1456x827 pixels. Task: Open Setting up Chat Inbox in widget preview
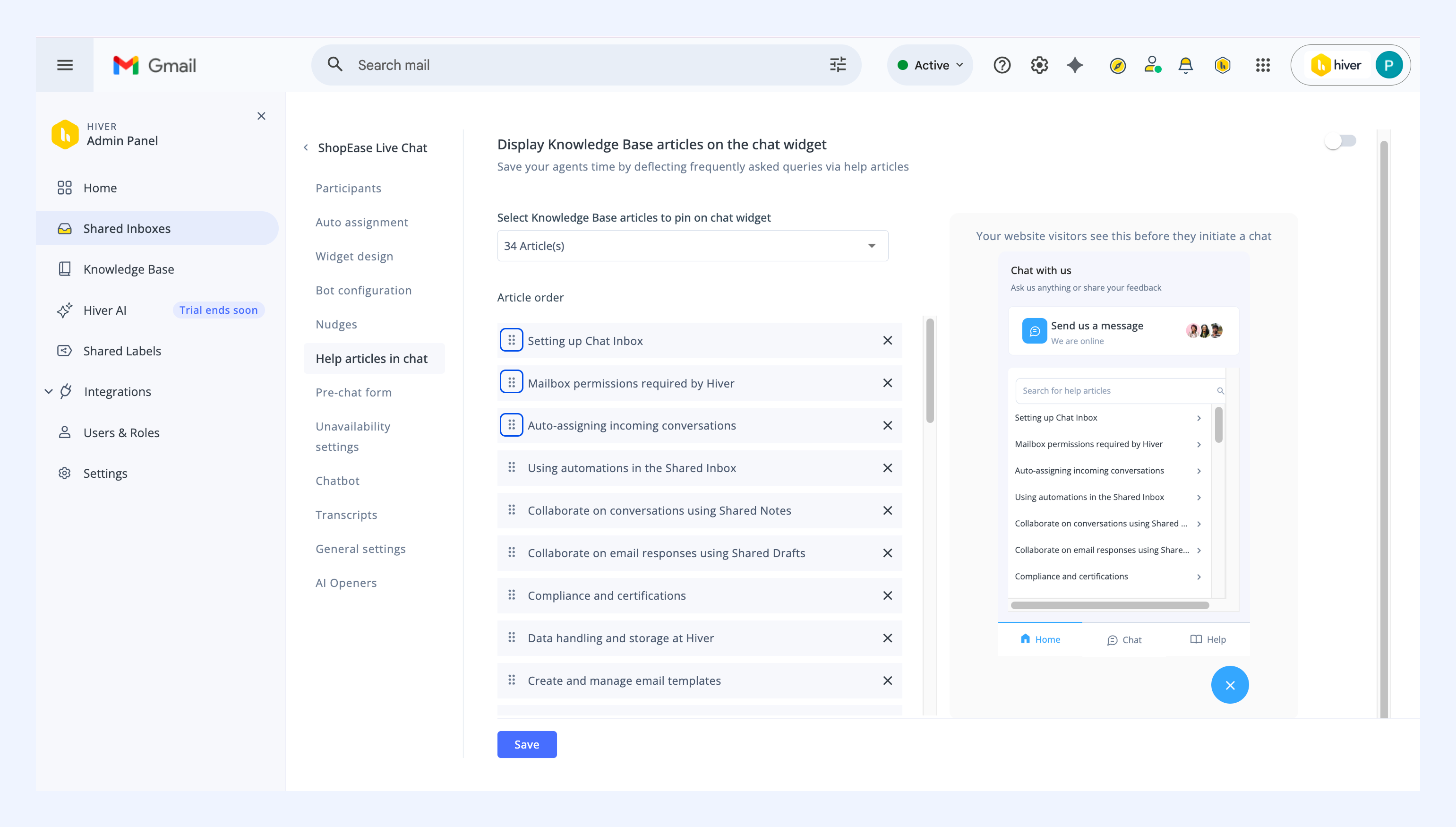coord(1108,417)
